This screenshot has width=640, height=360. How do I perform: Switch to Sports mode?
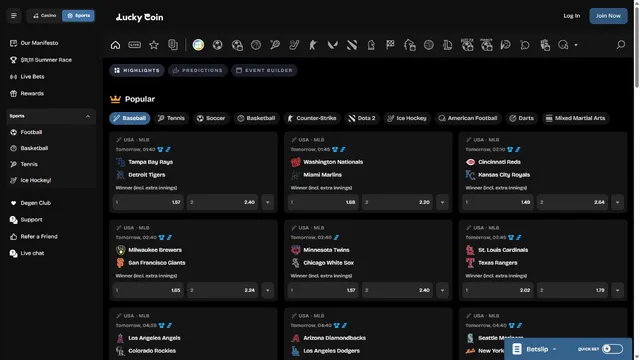coord(78,16)
